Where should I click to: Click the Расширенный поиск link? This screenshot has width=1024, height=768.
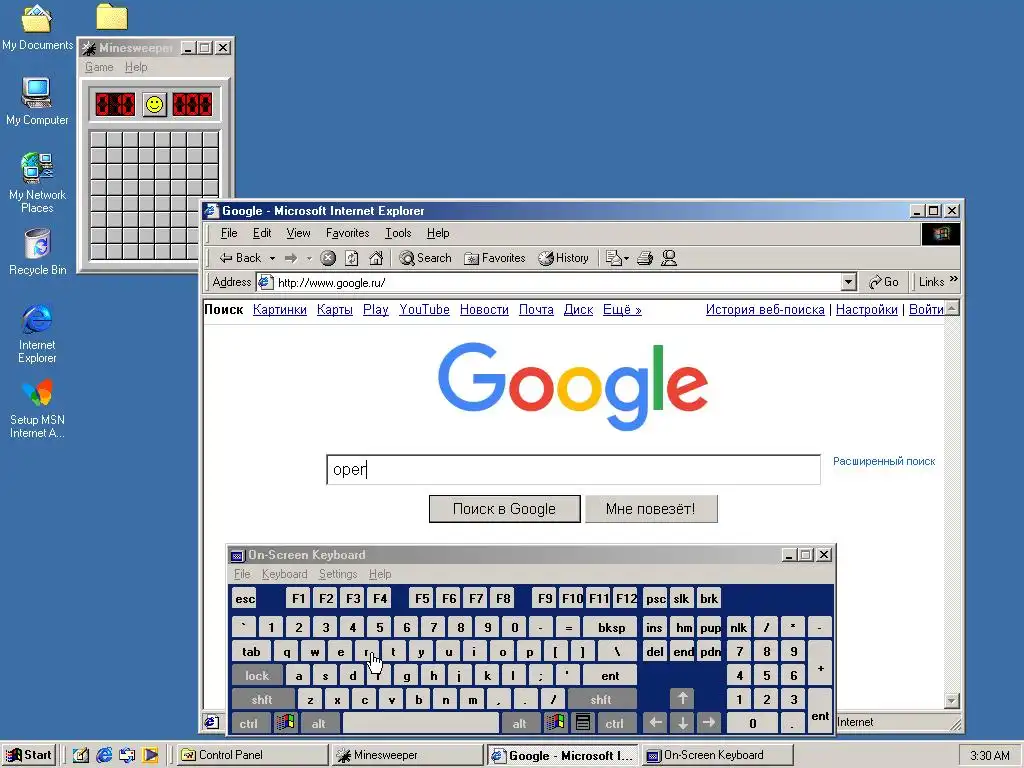(884, 461)
